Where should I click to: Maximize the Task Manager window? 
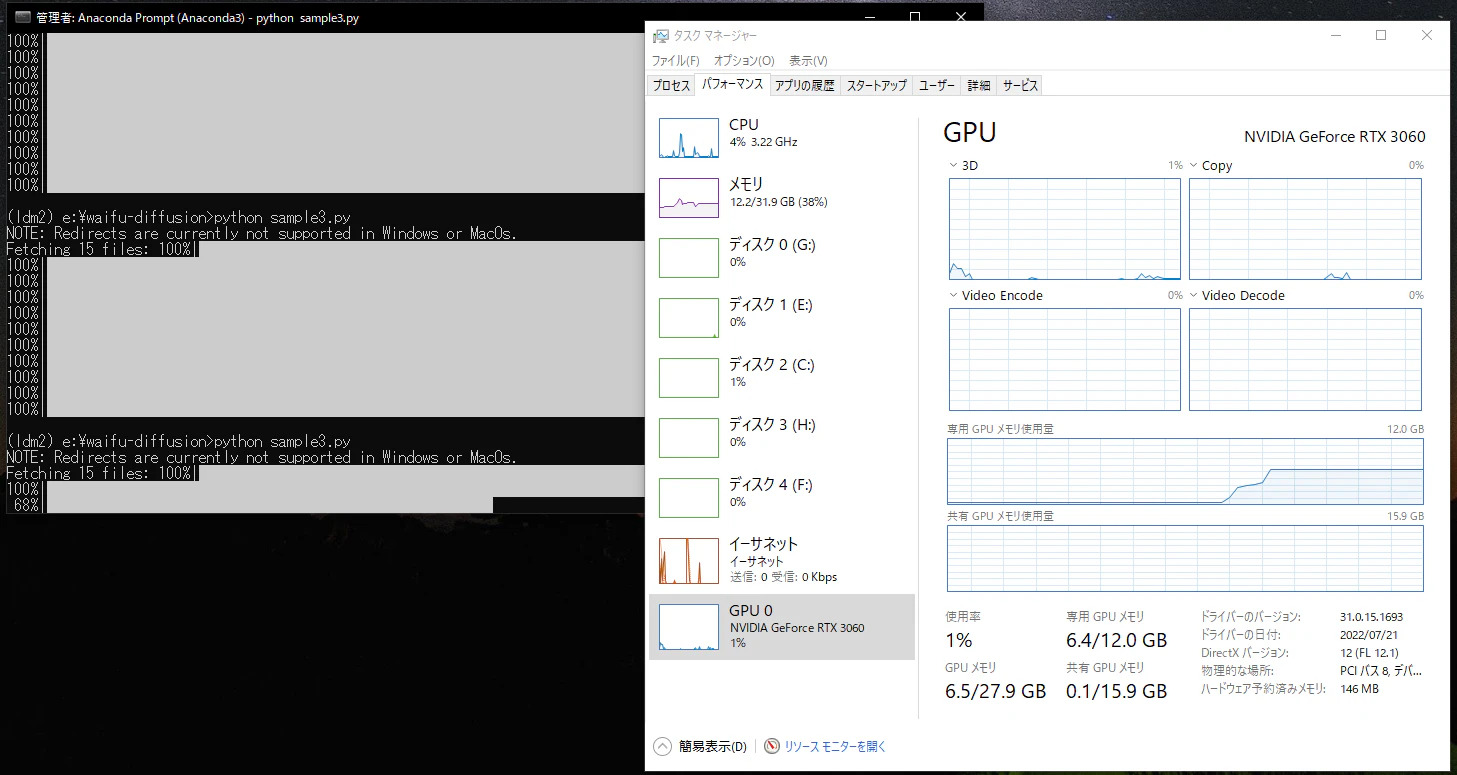(x=1381, y=35)
